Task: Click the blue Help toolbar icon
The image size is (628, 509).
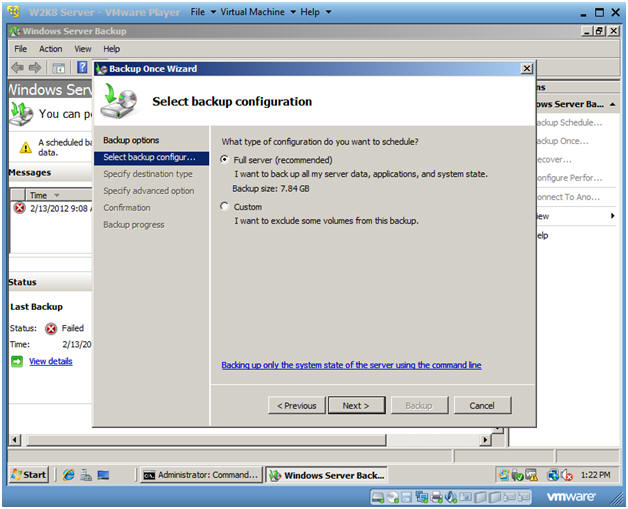Action: click(82, 67)
